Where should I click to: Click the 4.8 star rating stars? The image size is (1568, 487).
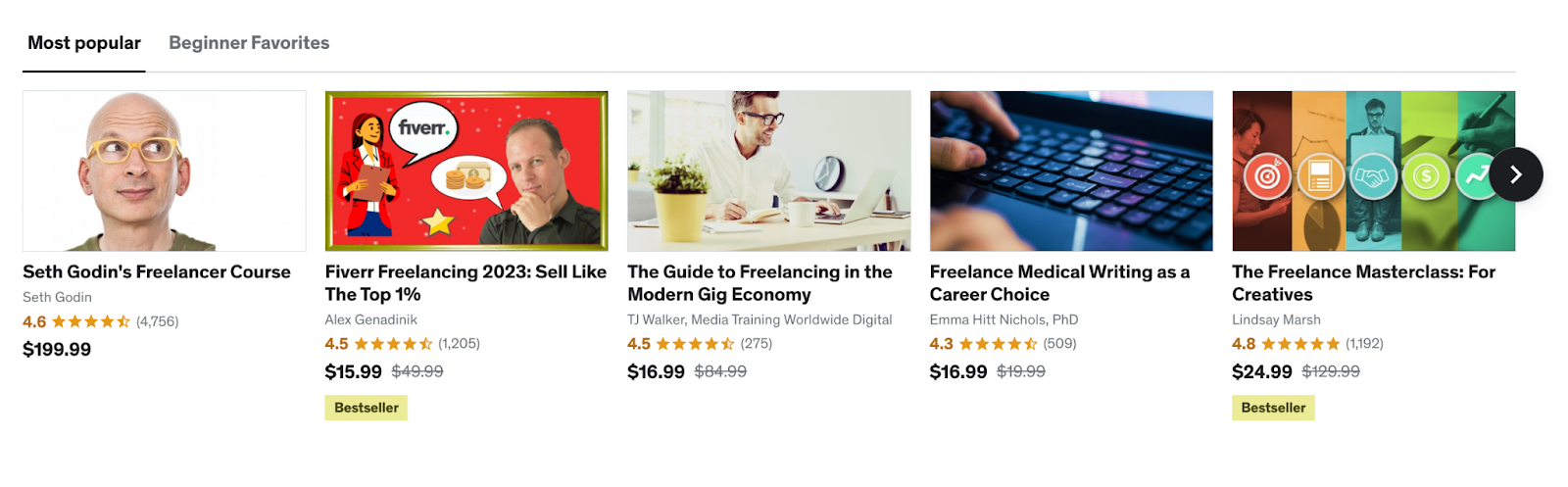click(1300, 344)
